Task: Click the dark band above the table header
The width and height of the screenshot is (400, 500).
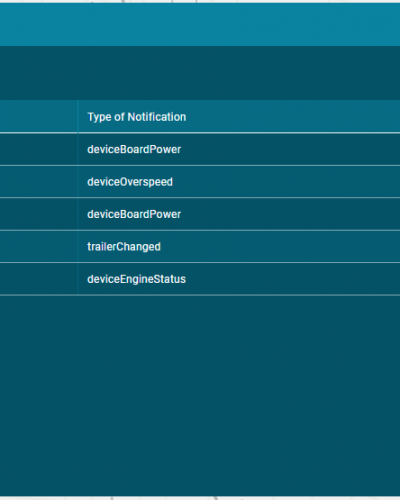Action: (x=200, y=73)
